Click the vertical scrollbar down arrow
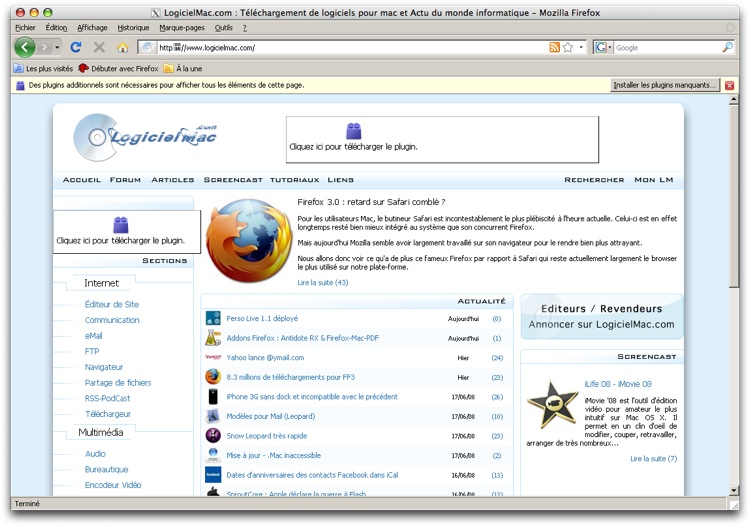Viewport: 750px width, 526px height. (734, 491)
